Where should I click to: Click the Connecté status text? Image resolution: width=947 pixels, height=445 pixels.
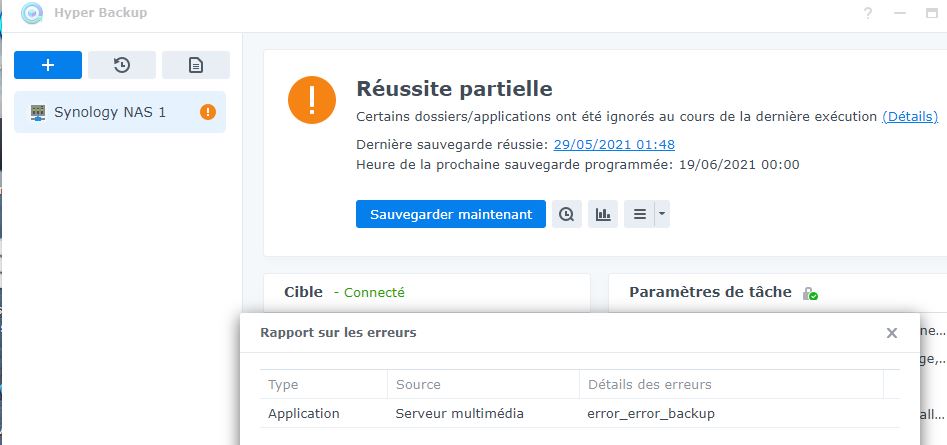click(x=374, y=292)
